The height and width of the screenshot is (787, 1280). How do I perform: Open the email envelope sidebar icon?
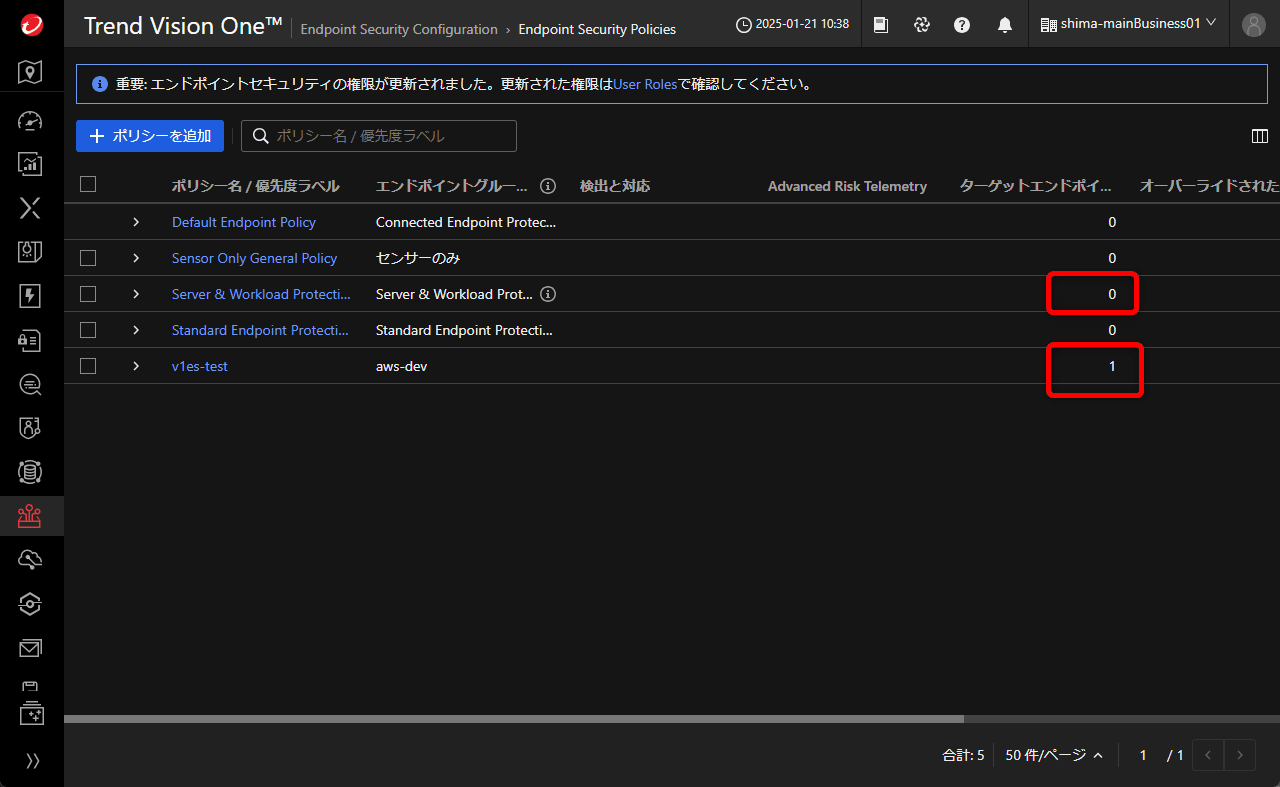click(31, 648)
